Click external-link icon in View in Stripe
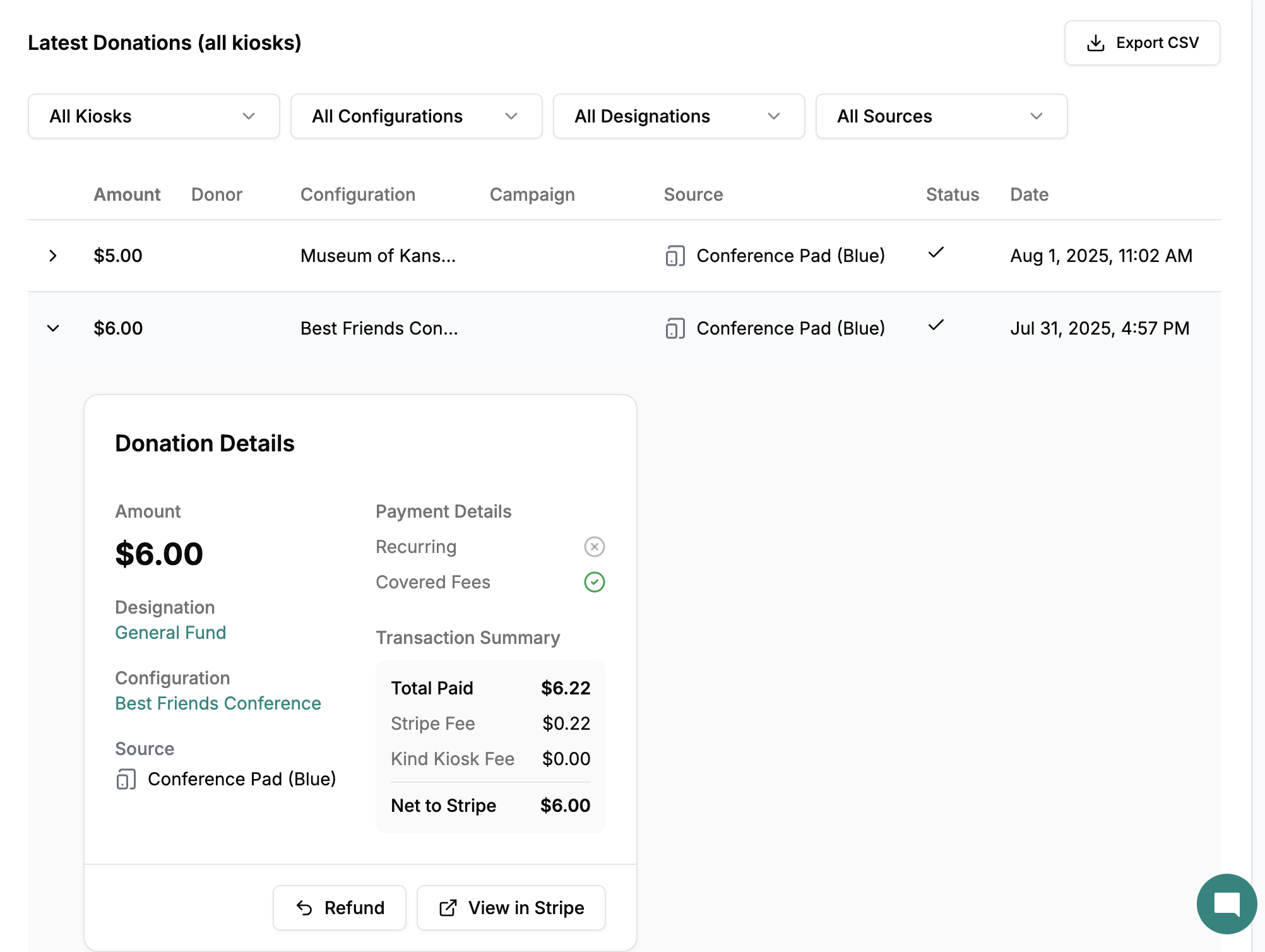 [x=448, y=908]
